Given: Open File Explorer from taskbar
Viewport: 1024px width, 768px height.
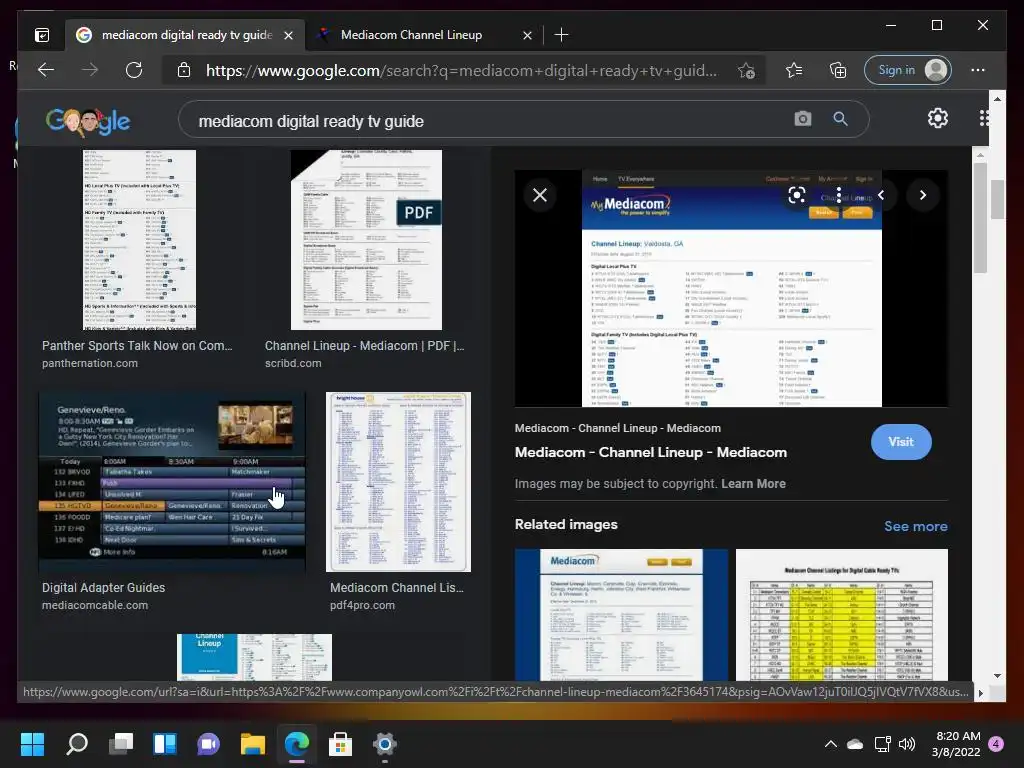Looking at the screenshot, I should tap(253, 744).
